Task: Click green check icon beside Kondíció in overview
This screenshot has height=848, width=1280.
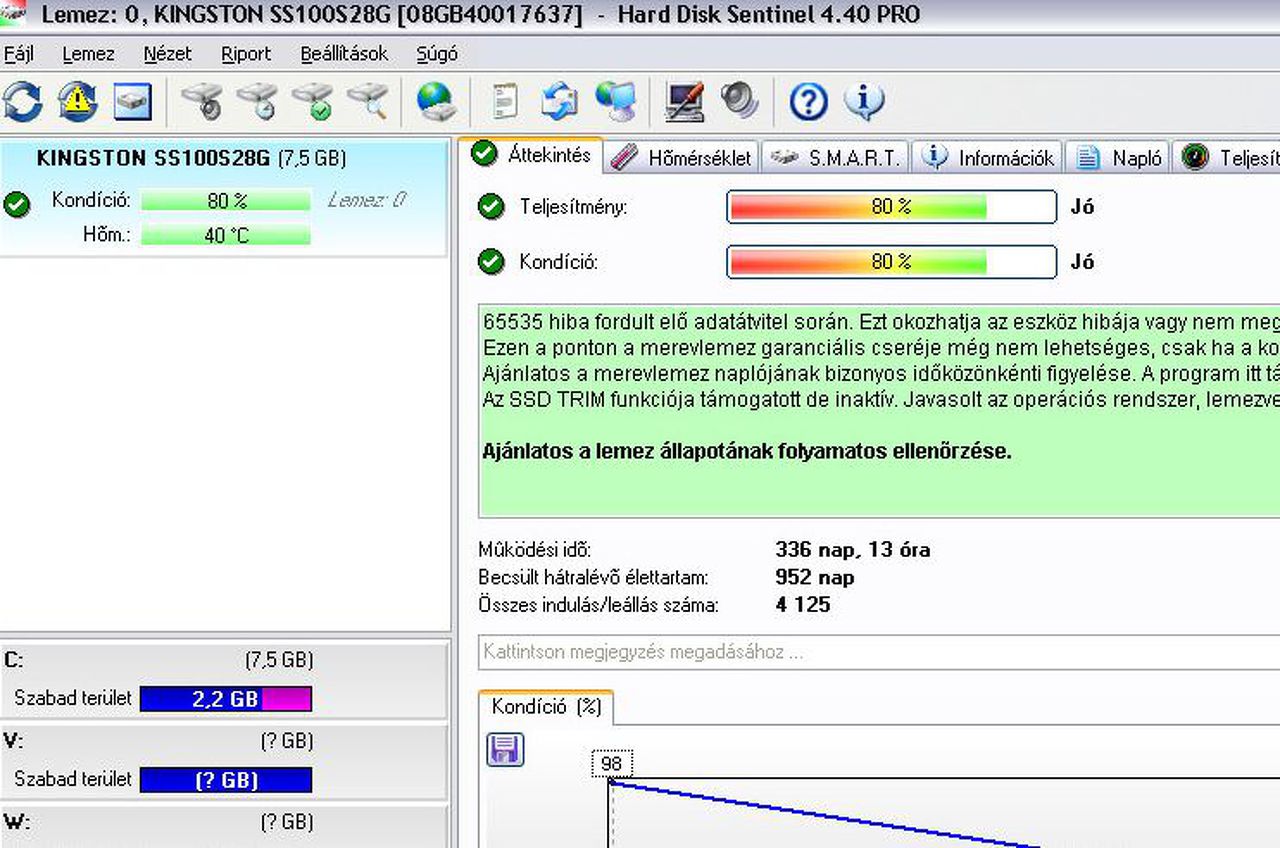Action: [490, 262]
